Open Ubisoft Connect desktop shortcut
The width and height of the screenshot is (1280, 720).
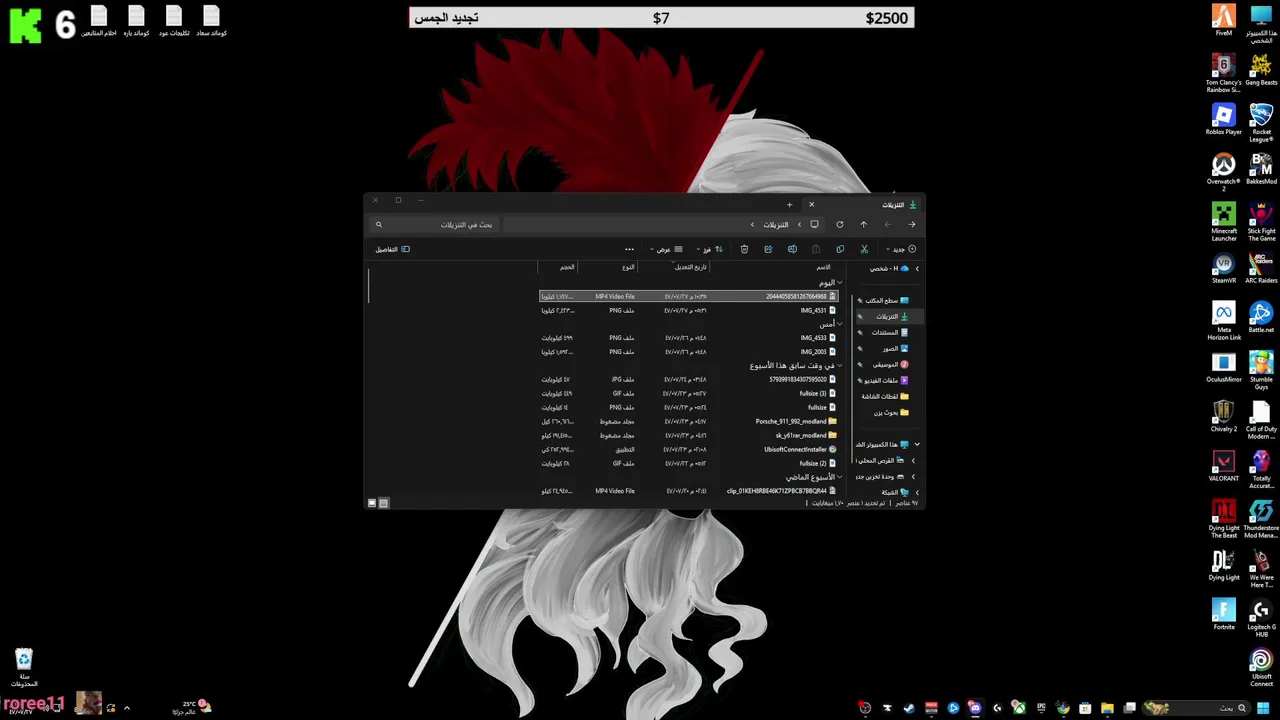(1261, 668)
